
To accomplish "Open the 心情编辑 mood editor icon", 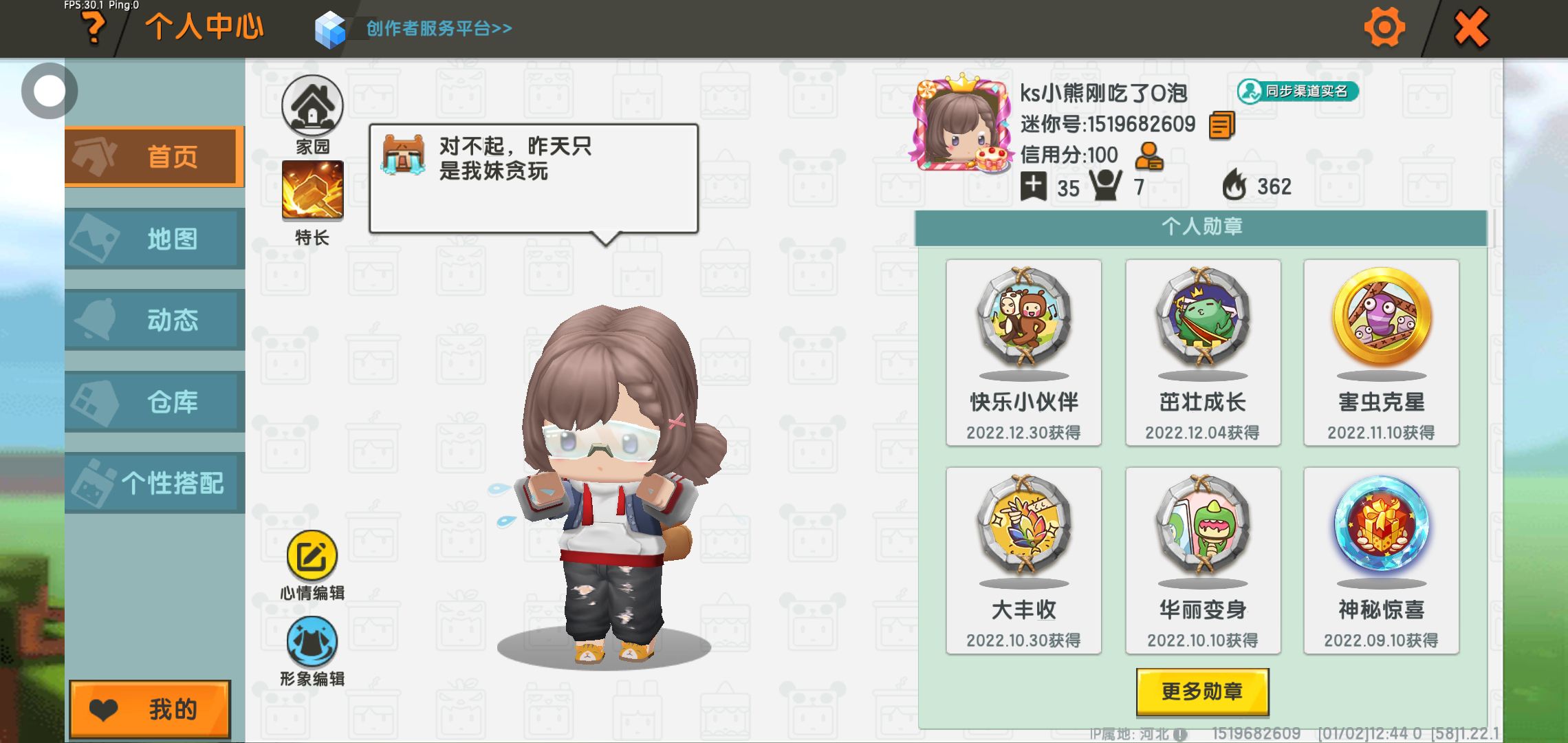I will click(312, 556).
